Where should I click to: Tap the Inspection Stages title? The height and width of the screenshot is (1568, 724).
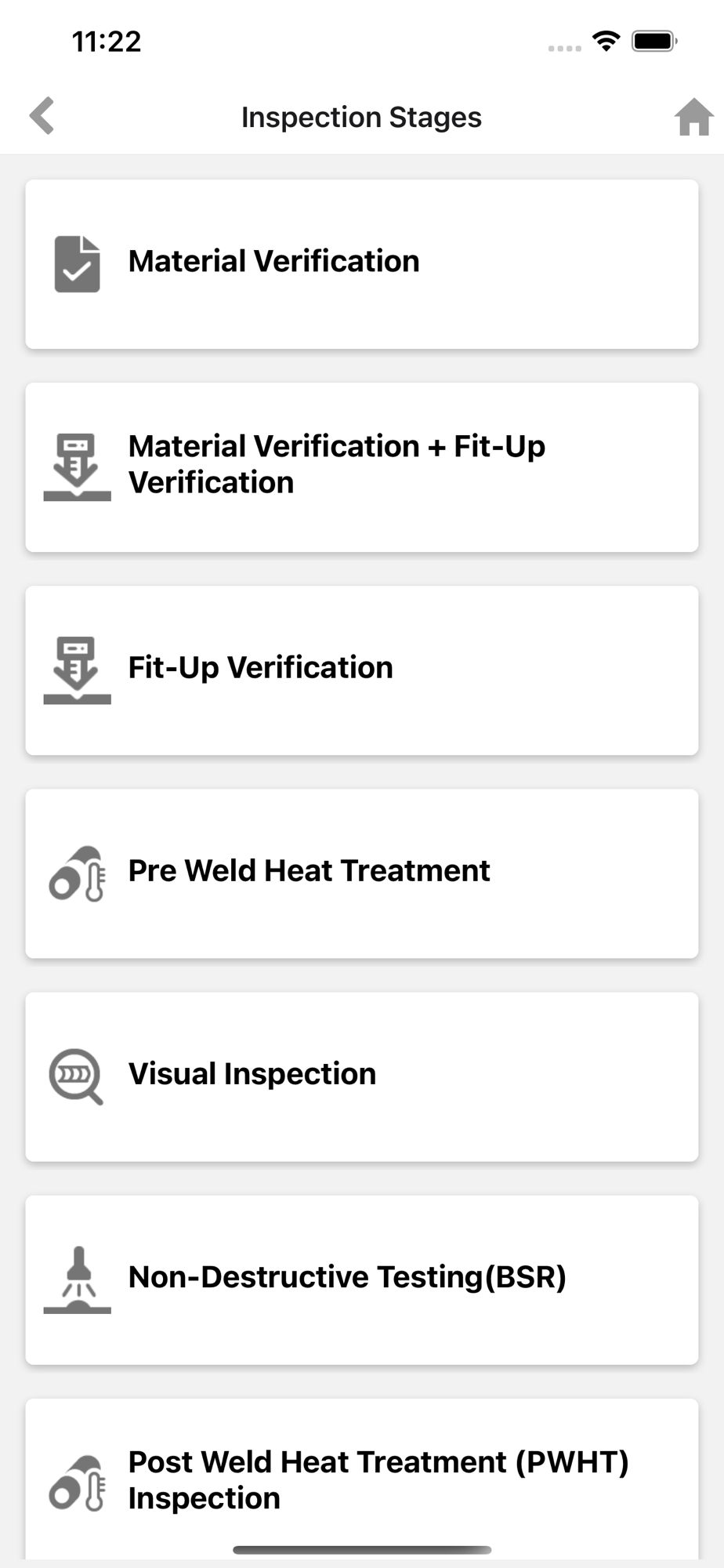361,118
